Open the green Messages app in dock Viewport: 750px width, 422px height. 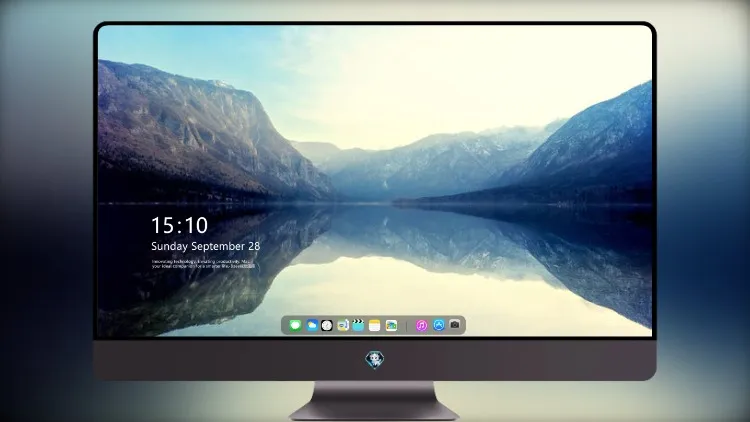295,325
